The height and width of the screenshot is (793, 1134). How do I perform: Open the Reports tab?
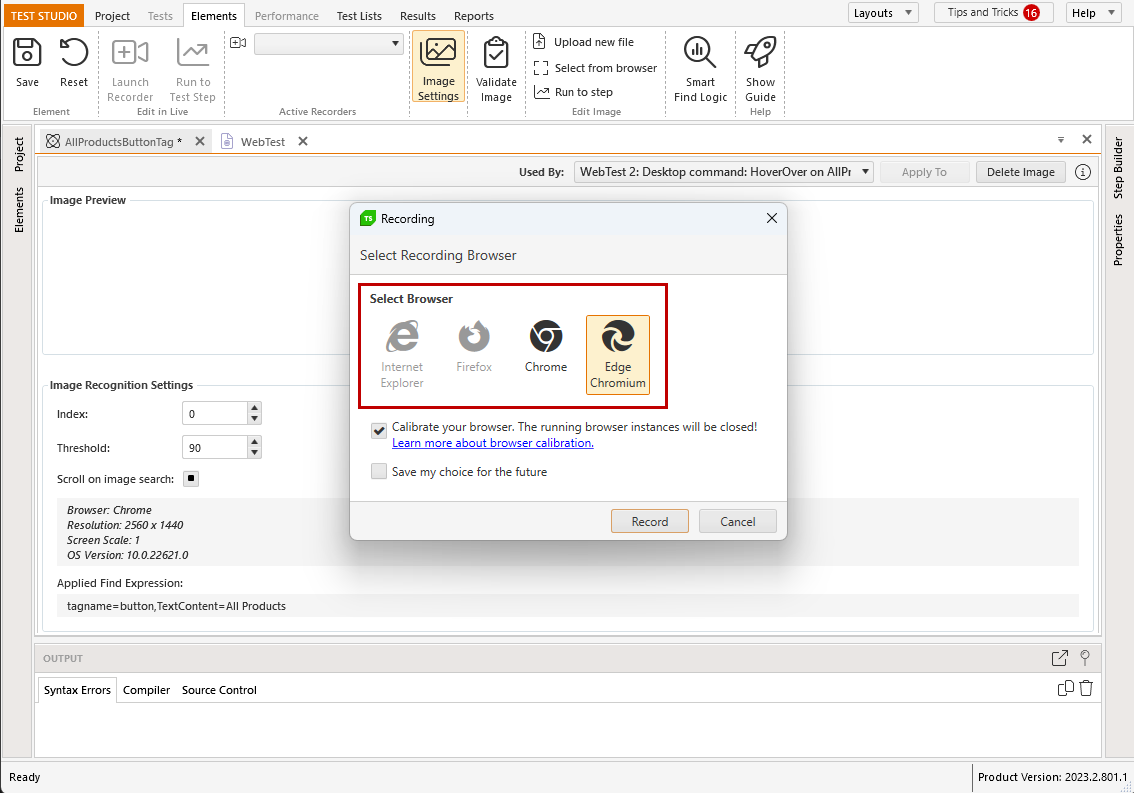(x=474, y=16)
